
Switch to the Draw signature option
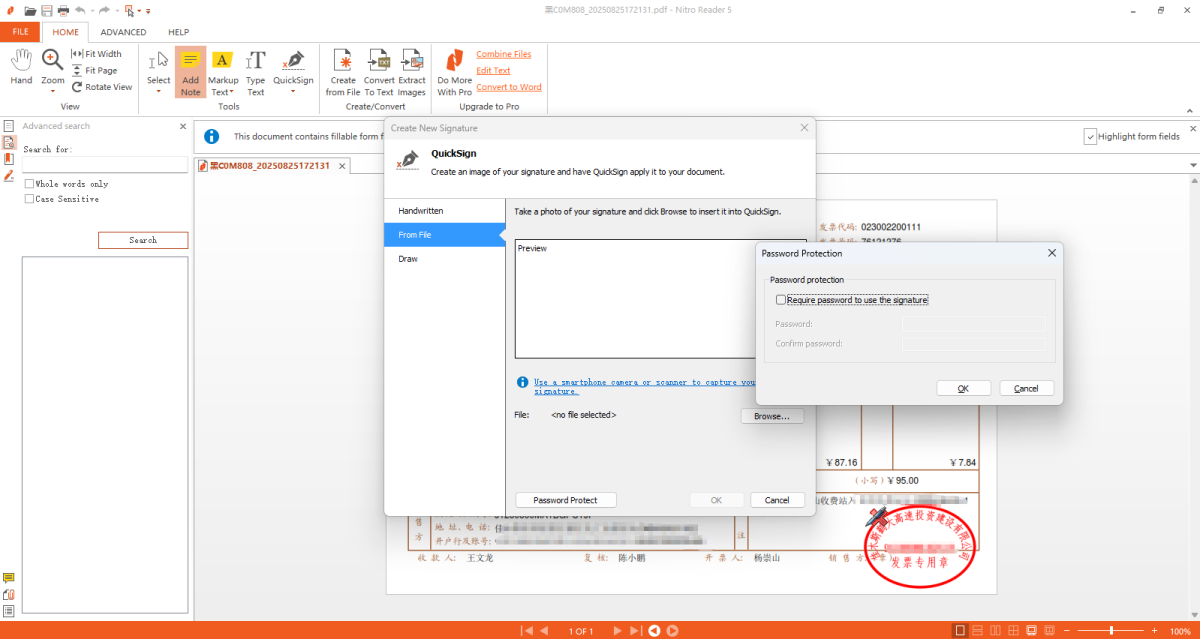(408, 259)
